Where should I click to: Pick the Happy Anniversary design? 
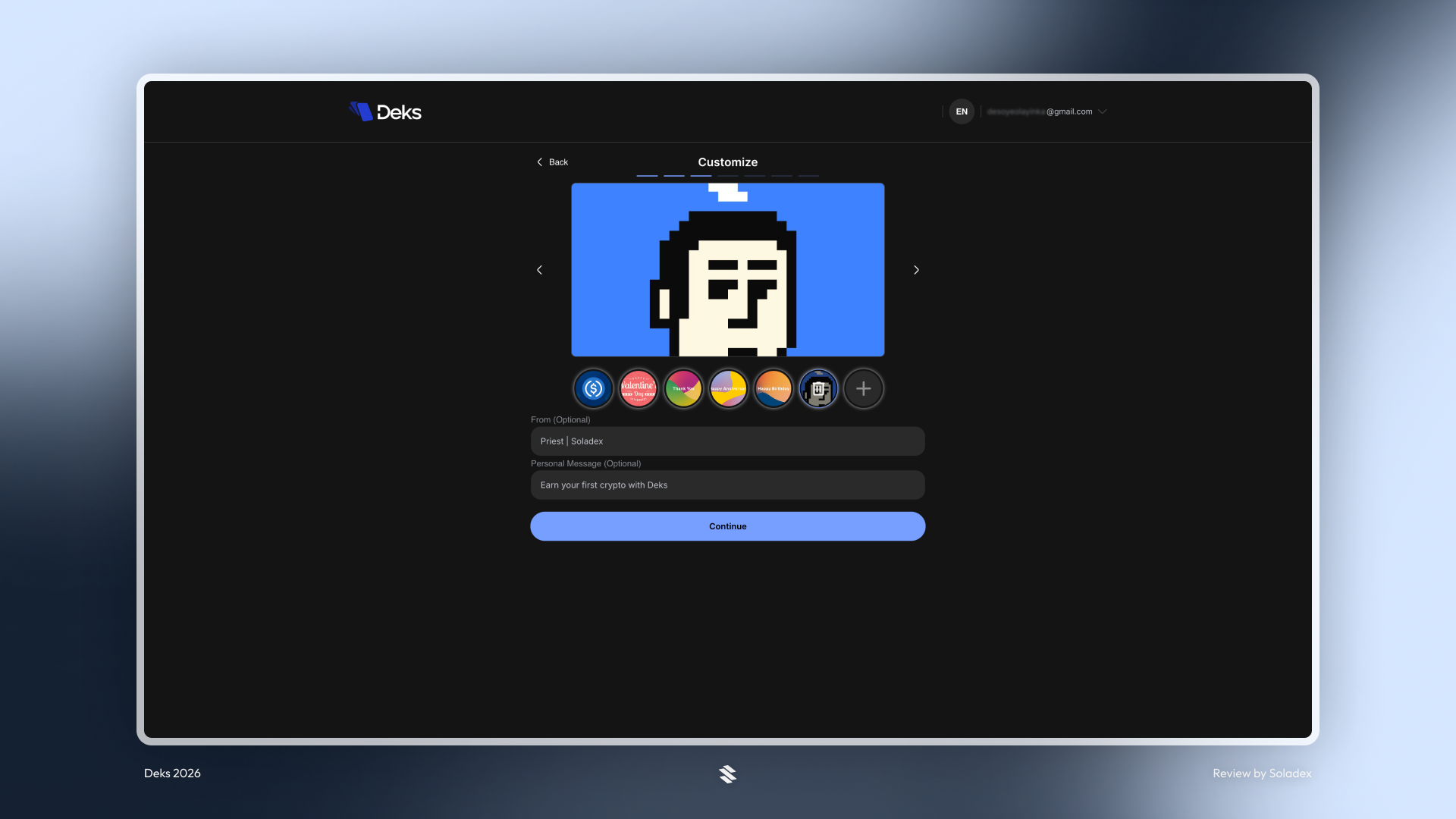(x=728, y=388)
